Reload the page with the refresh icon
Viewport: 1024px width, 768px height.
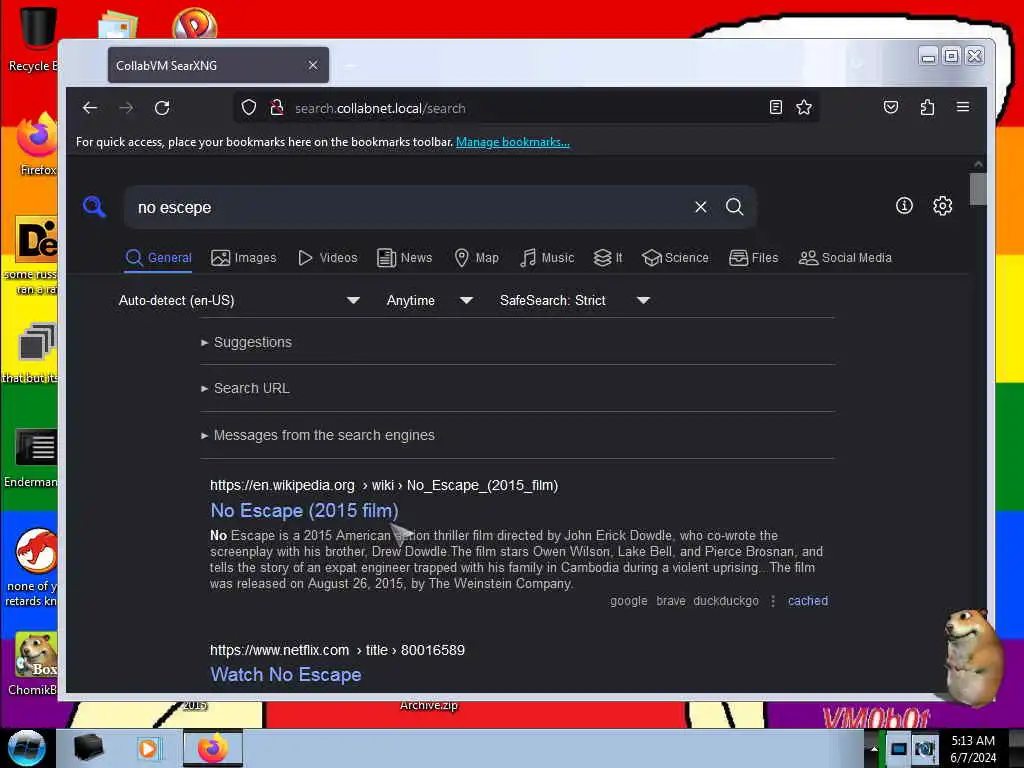point(162,108)
